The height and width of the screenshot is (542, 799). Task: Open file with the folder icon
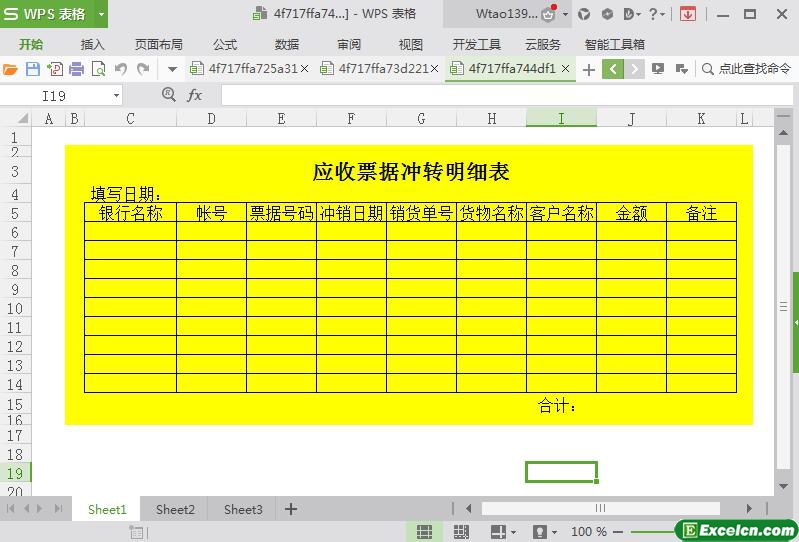coord(10,69)
